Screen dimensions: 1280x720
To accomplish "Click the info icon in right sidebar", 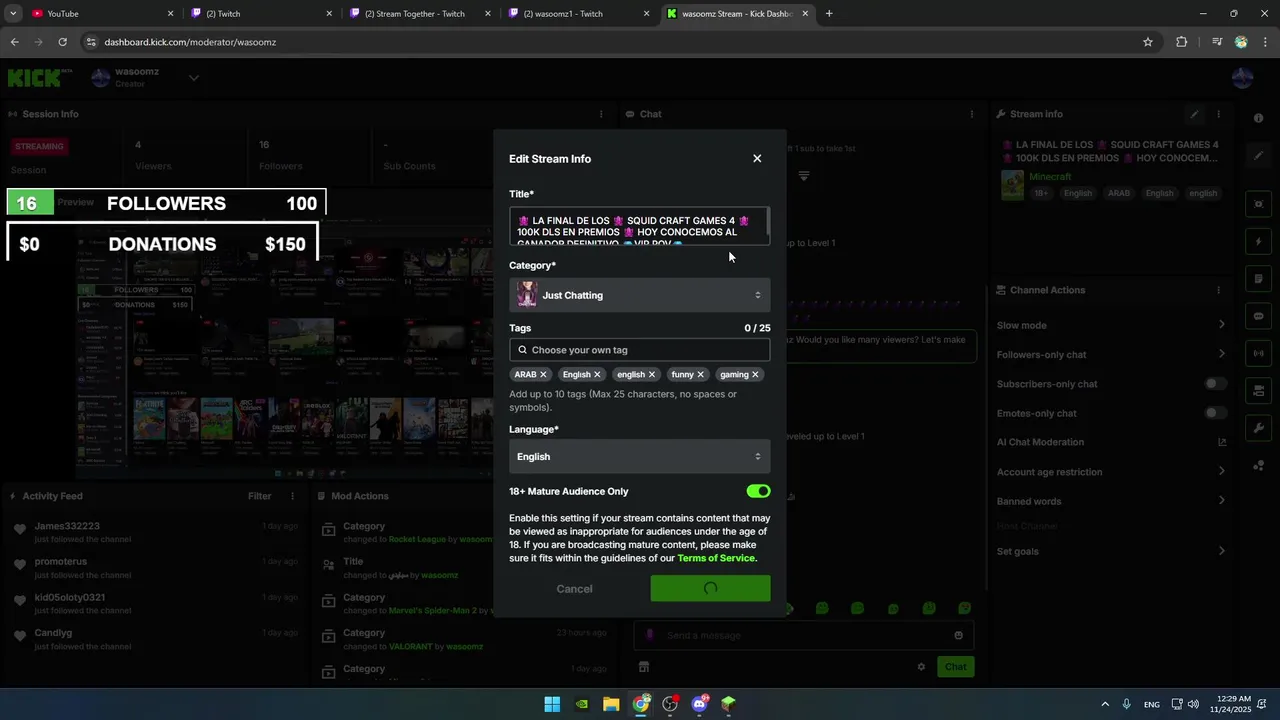I will [x=1259, y=118].
